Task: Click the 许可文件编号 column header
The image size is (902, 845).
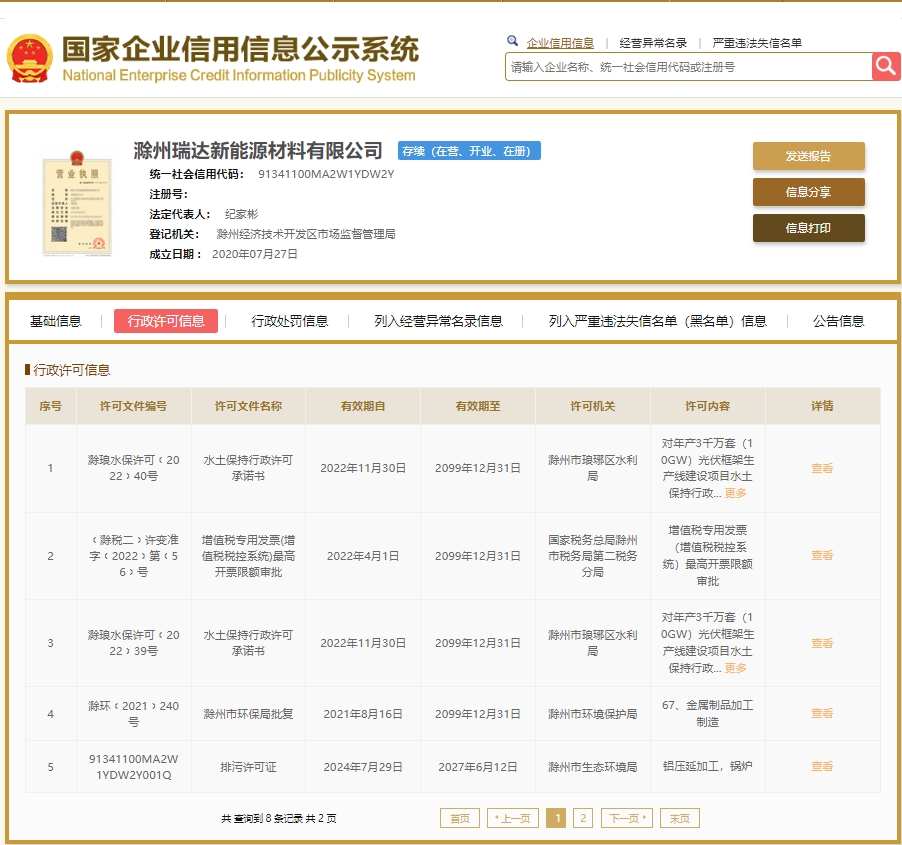Action: coord(133,406)
